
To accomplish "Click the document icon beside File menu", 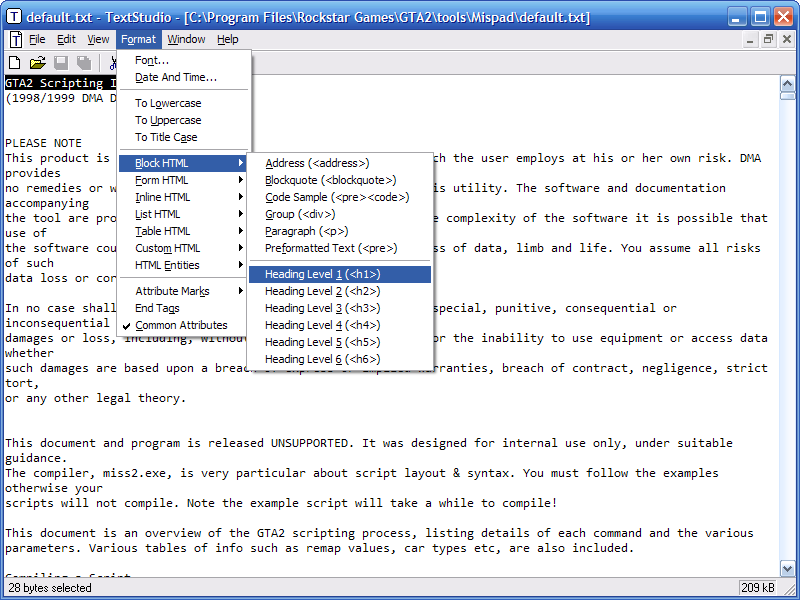I will 16,40.
